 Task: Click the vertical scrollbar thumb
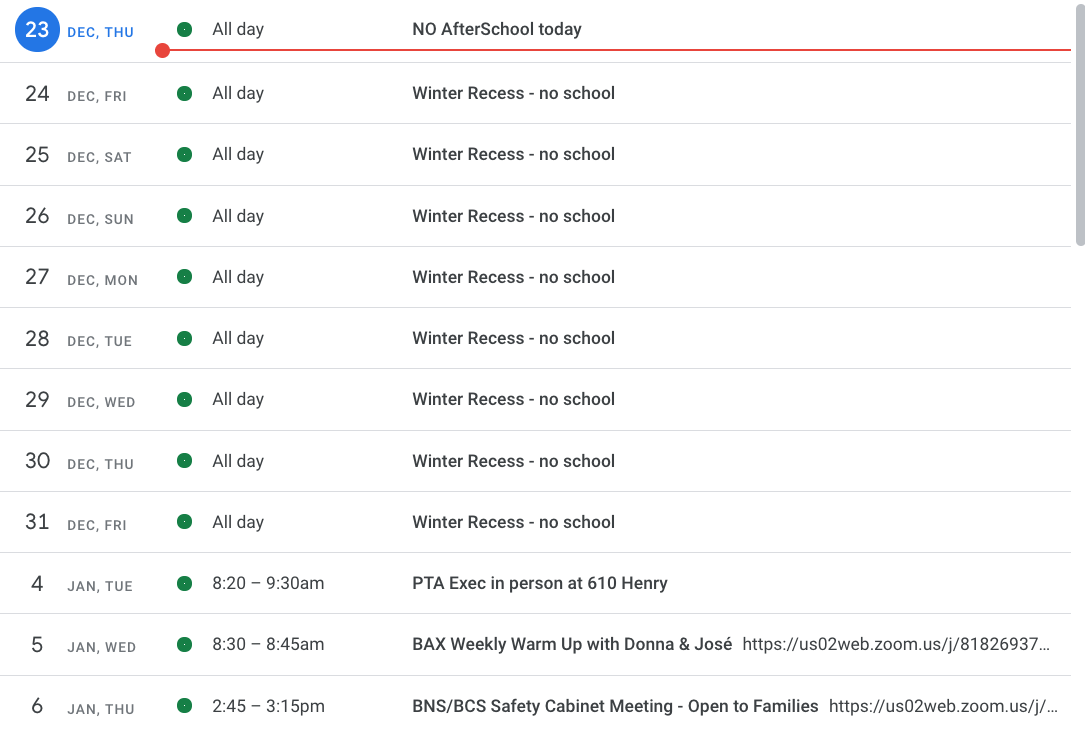(1080, 123)
